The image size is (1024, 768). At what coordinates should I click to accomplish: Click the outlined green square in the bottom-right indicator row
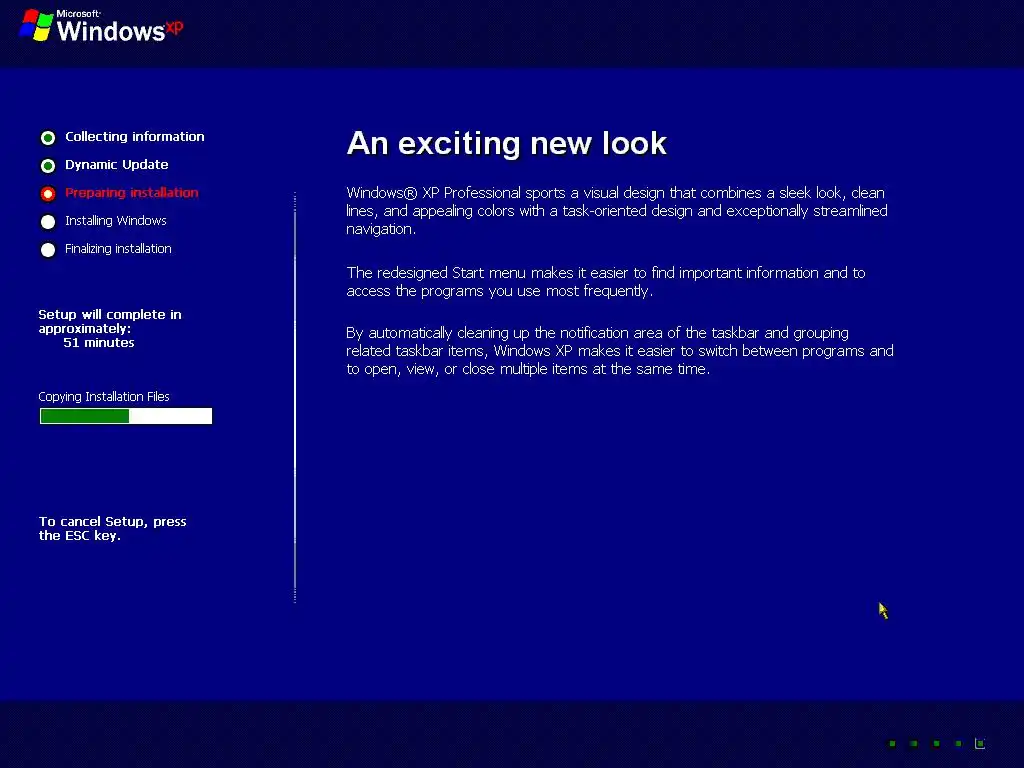[x=980, y=743]
